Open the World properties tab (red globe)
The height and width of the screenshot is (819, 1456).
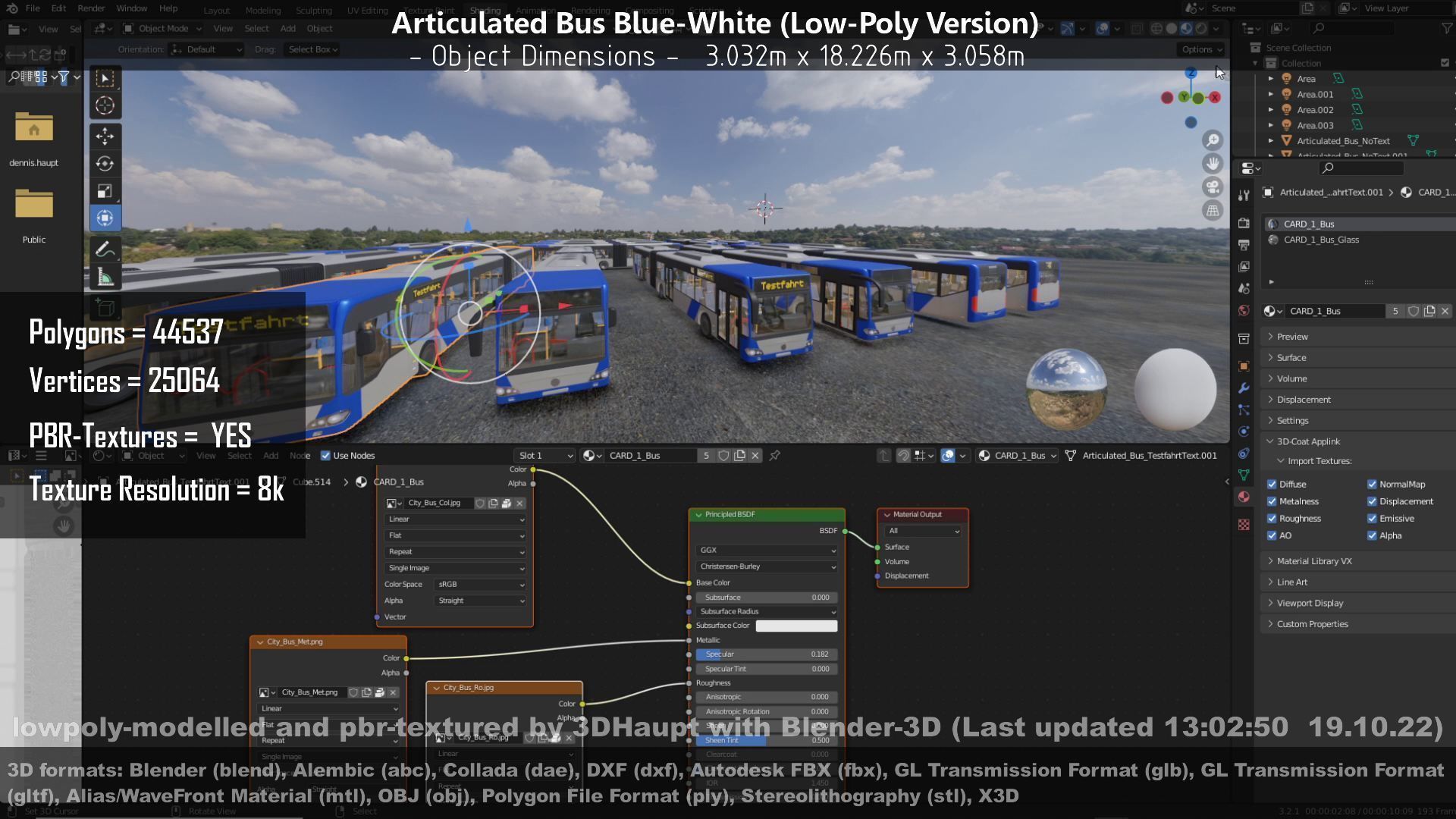(1244, 310)
